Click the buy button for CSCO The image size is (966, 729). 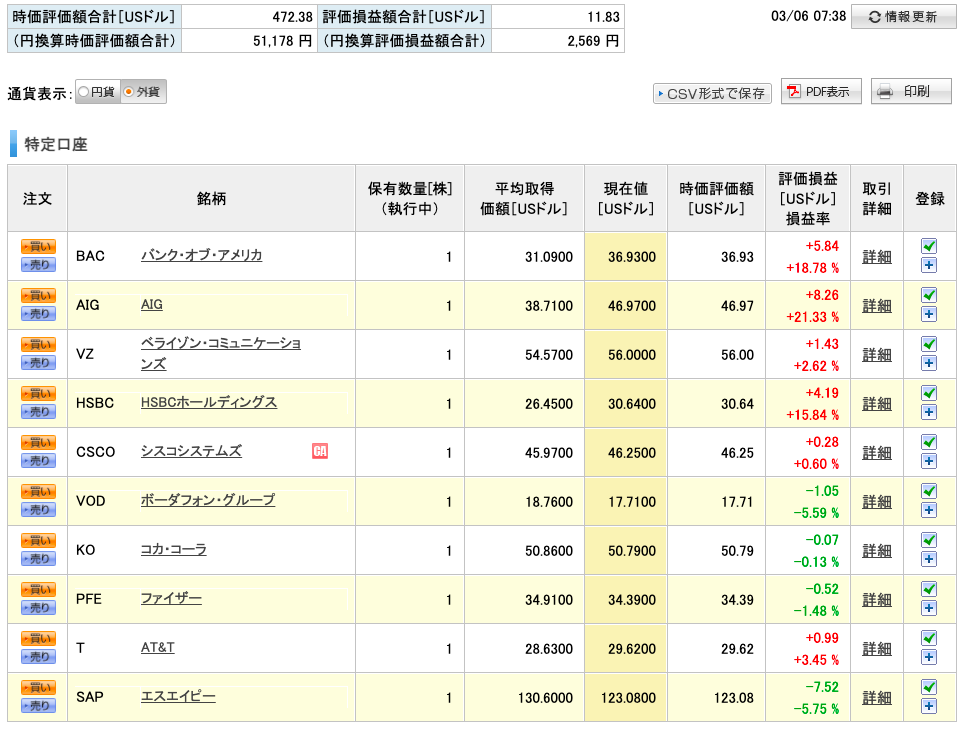(x=38, y=442)
